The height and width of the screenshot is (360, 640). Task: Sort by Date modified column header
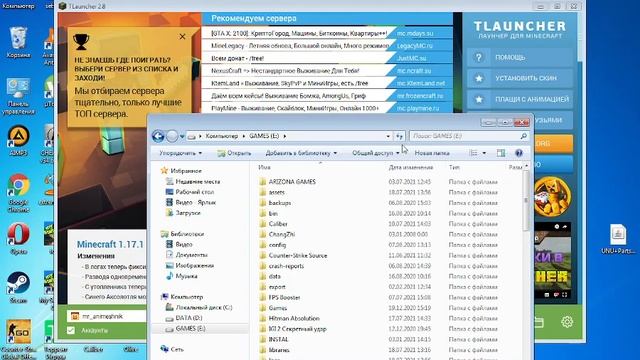pyautogui.click(x=411, y=167)
